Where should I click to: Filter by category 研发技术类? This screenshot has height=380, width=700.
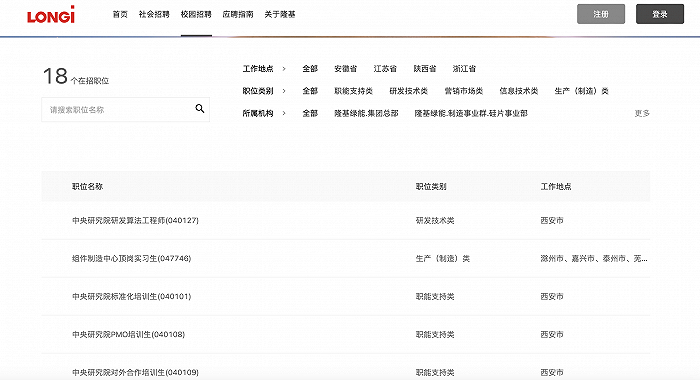[x=408, y=91]
